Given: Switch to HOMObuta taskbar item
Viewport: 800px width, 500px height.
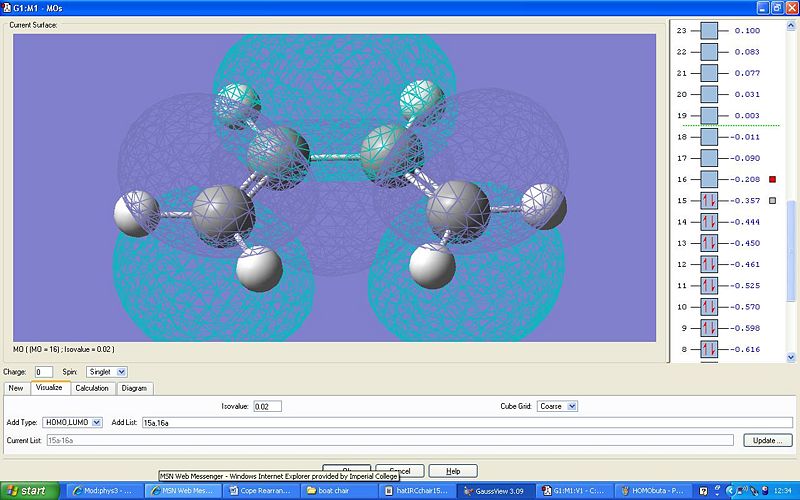Looking at the screenshot, I should (x=652, y=491).
